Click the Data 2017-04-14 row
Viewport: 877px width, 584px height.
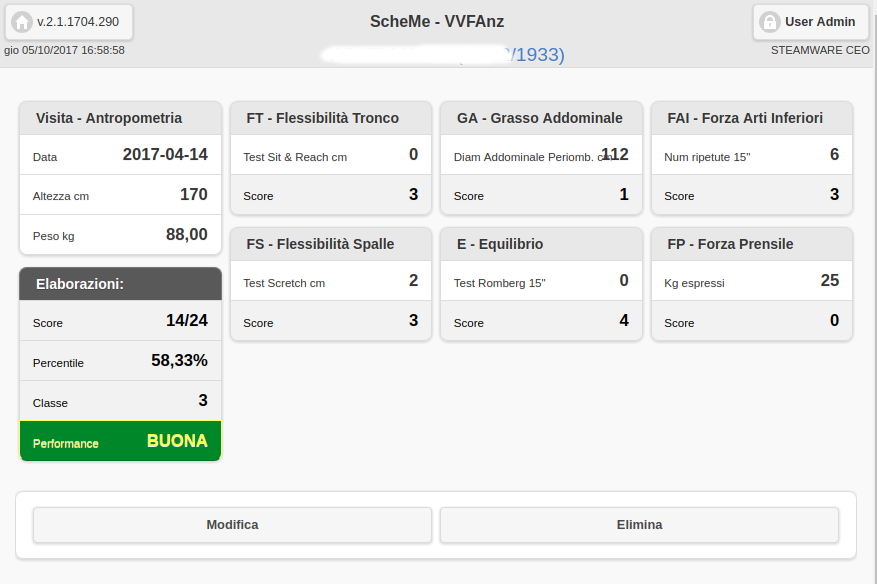click(x=120, y=155)
